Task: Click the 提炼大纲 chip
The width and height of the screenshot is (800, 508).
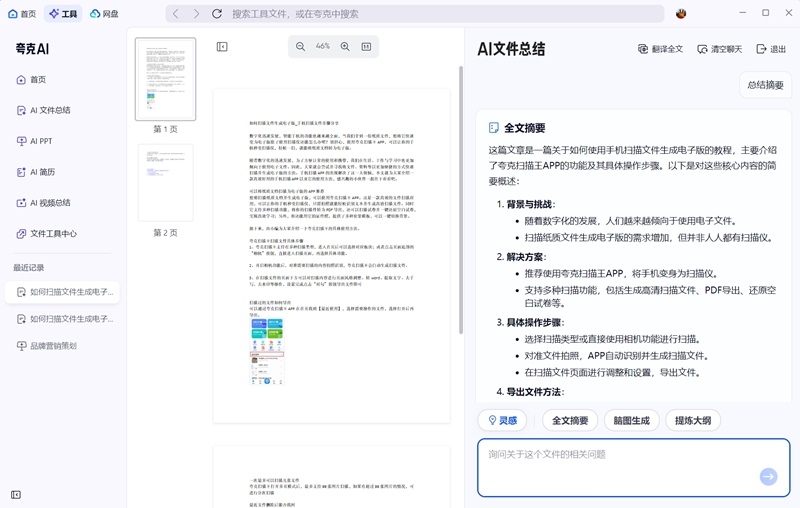Action: click(x=693, y=420)
